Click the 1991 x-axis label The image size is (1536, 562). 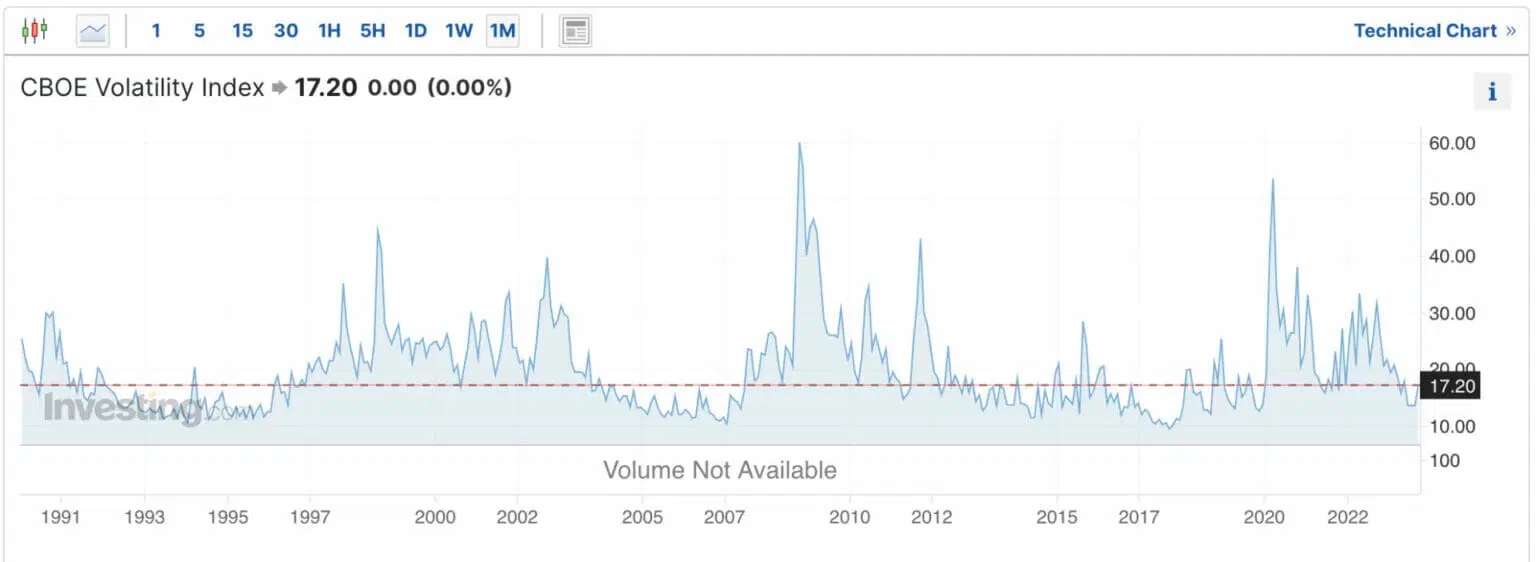[62, 517]
